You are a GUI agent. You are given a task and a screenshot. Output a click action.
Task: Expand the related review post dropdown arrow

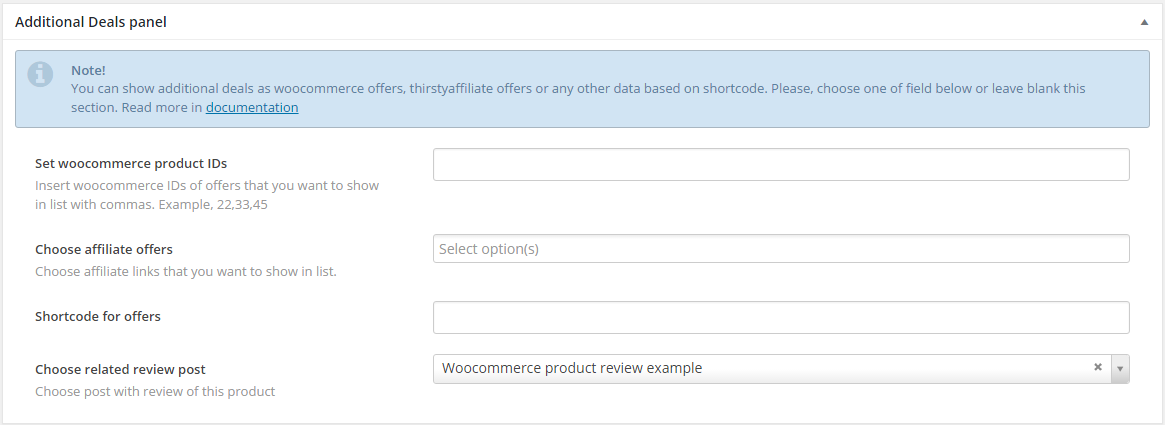[1120, 368]
